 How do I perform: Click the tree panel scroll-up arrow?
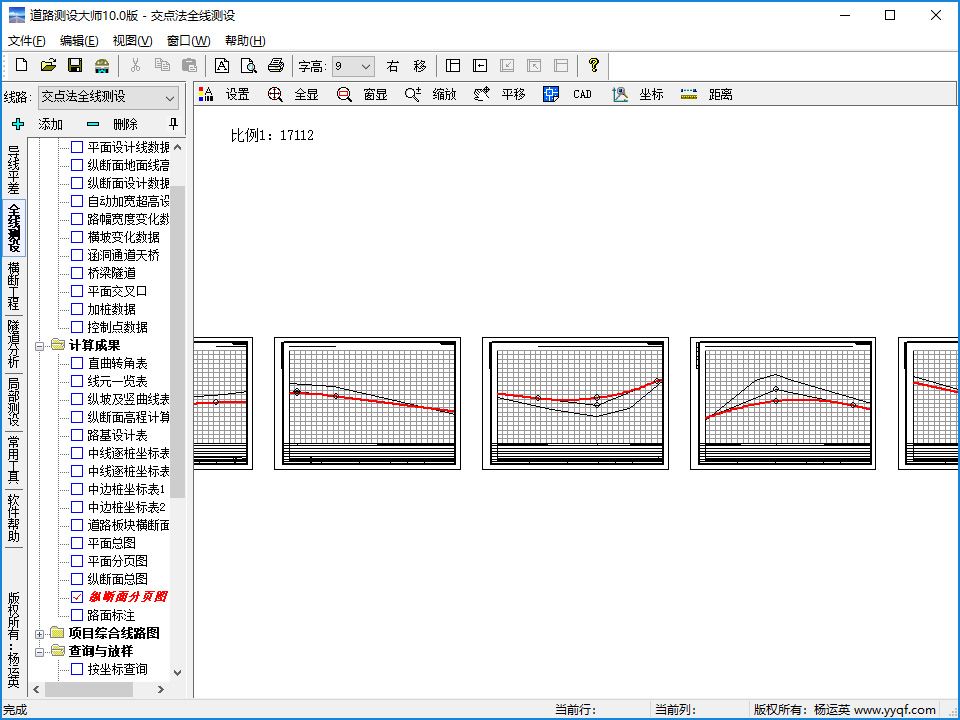pyautogui.click(x=178, y=147)
